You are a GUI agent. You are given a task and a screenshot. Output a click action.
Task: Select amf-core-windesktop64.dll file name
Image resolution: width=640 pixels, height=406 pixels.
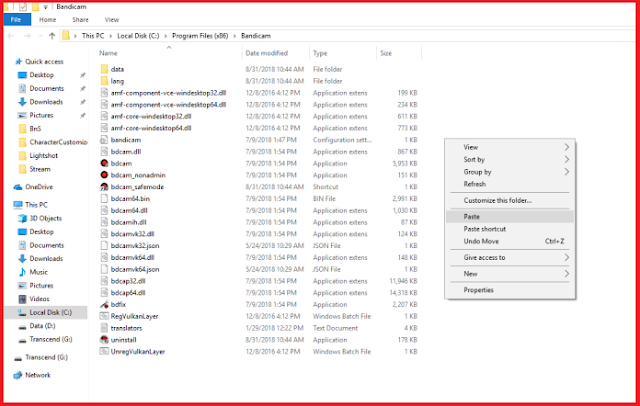tap(151, 128)
